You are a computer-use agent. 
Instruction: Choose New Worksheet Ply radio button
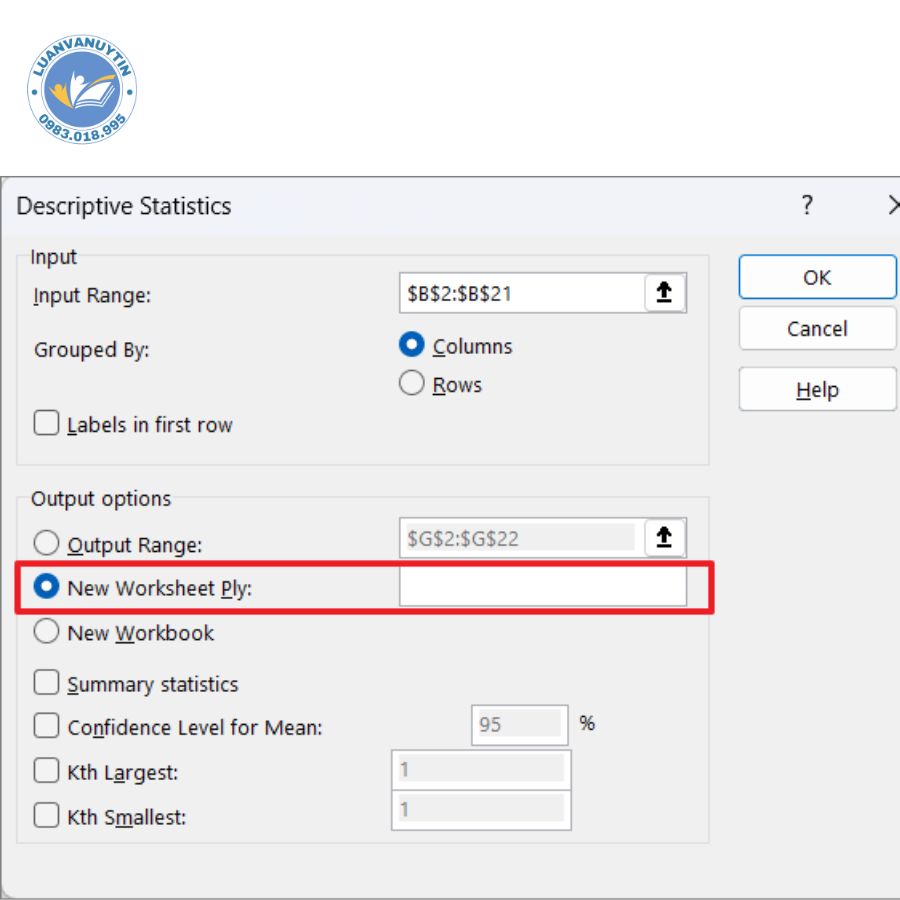(x=47, y=588)
